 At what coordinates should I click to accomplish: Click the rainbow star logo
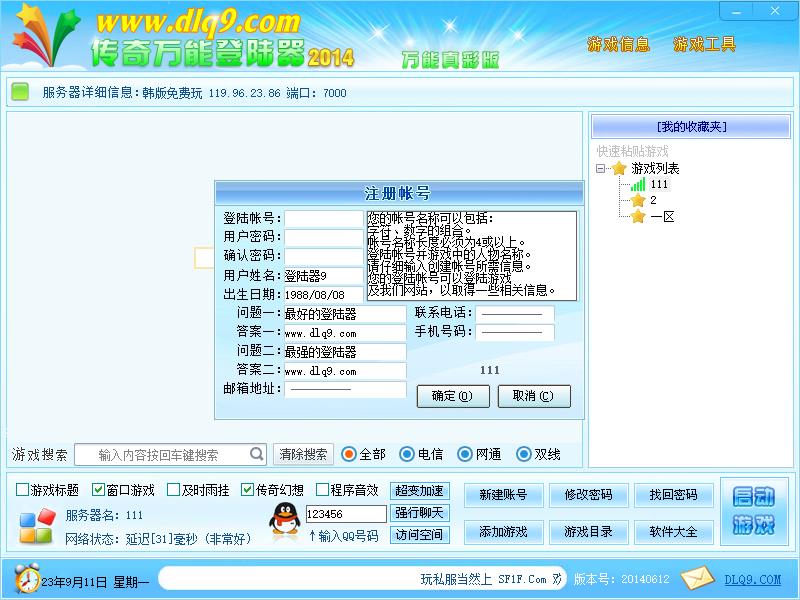point(47,35)
